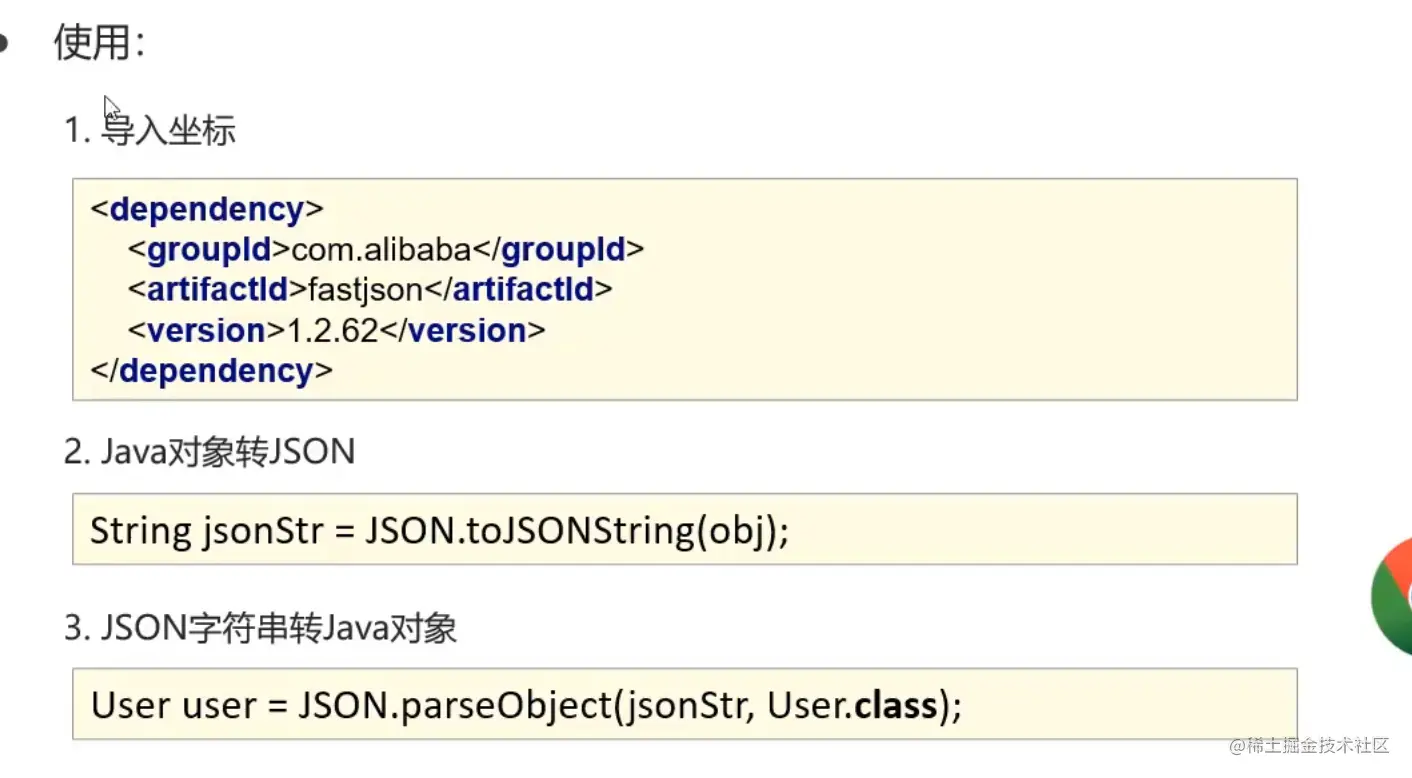Click the opening version tag

coord(207,331)
